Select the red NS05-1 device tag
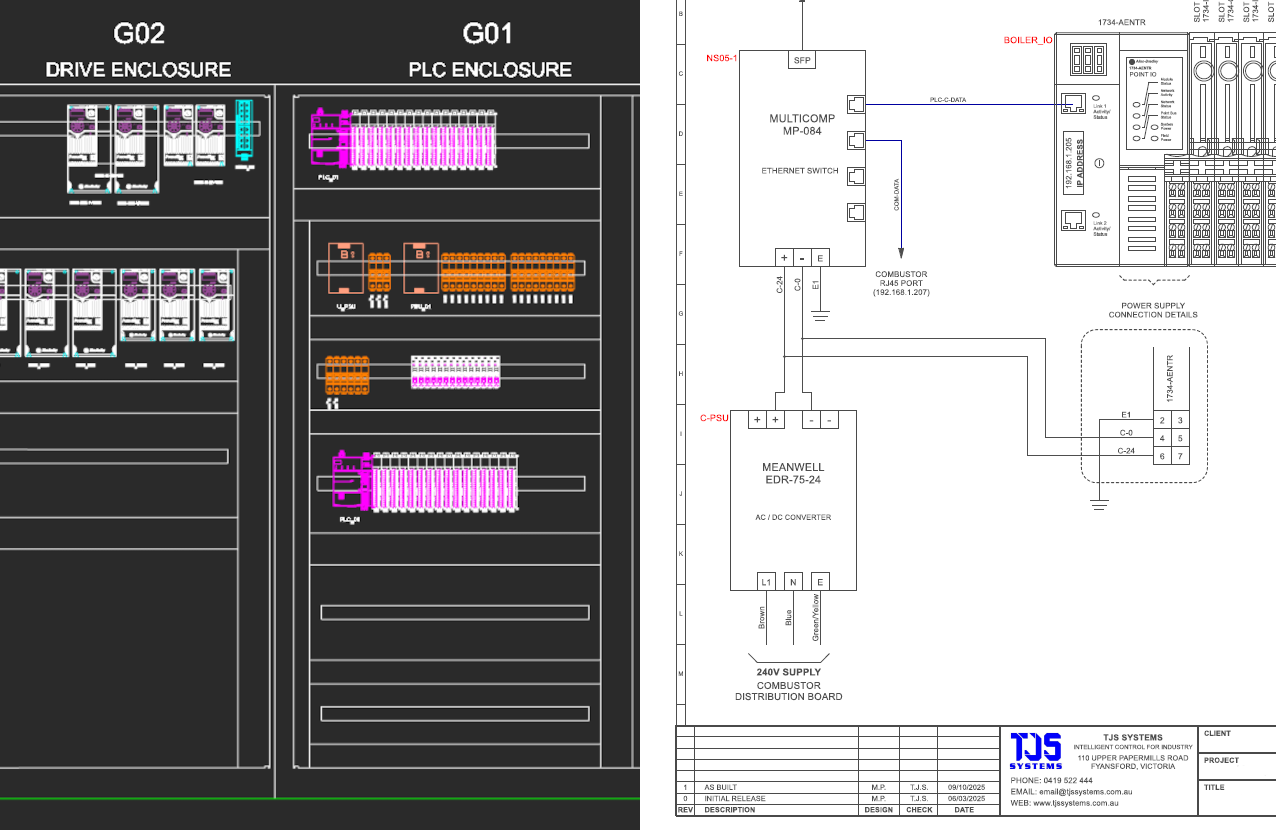This screenshot has width=1276, height=830. pyautogui.click(x=721, y=58)
